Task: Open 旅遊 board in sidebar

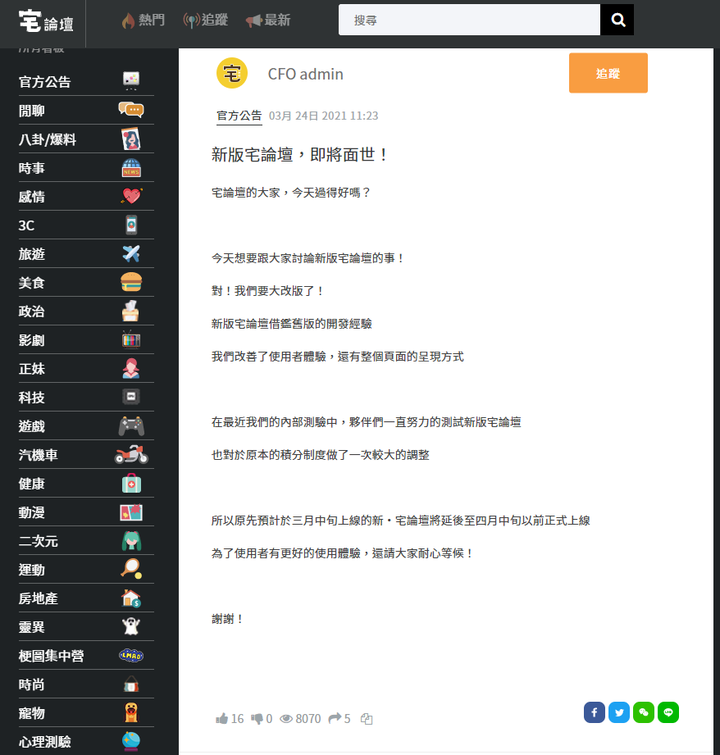Action: click(86, 254)
